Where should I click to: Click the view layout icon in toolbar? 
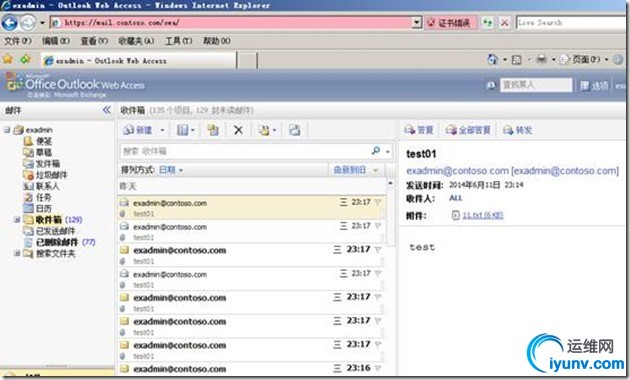tap(183, 130)
